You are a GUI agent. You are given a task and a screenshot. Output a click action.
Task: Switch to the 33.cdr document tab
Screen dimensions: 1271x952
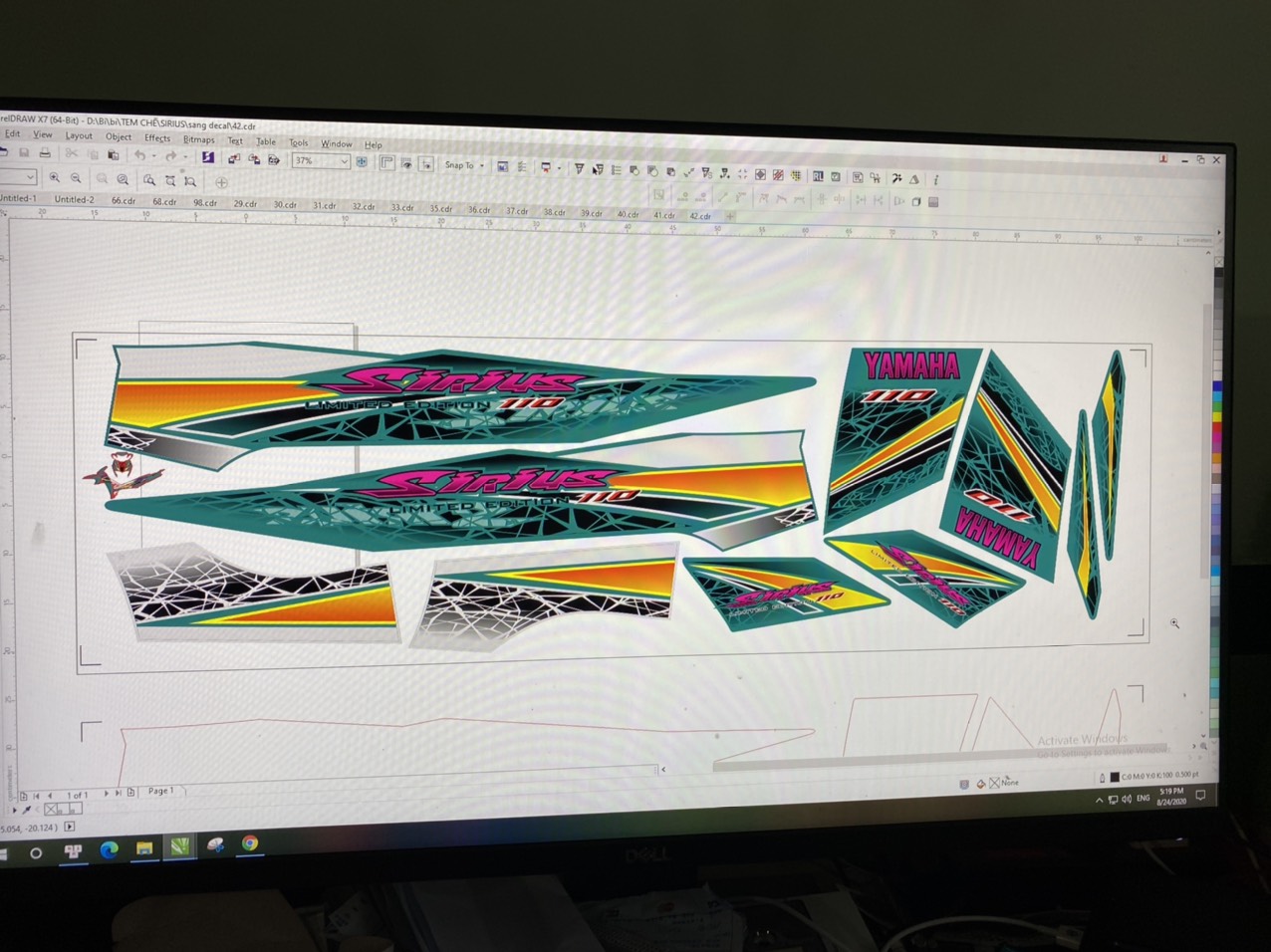[402, 208]
